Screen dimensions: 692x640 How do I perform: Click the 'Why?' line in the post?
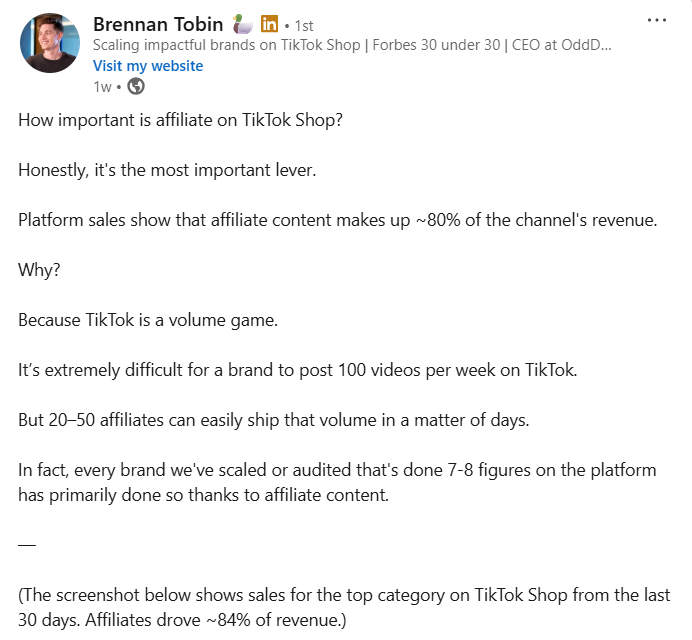[x=39, y=270]
